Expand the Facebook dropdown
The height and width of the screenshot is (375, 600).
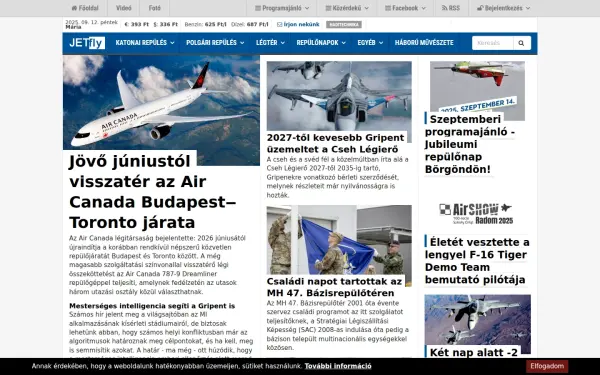pyautogui.click(x=405, y=8)
